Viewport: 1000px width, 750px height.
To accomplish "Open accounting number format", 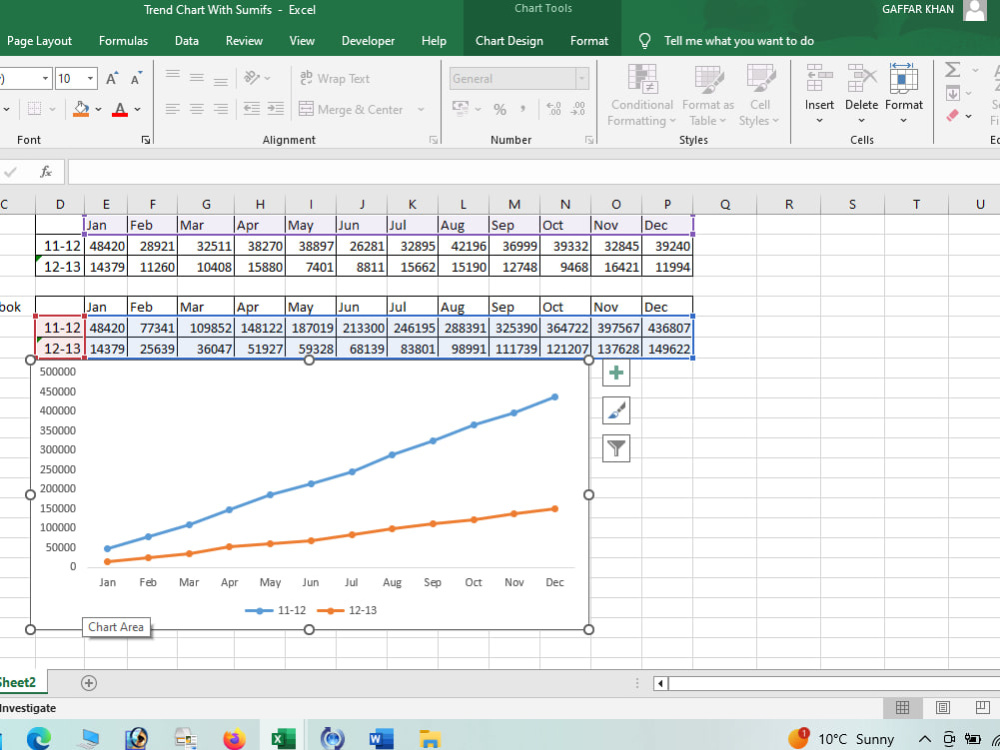I will point(460,109).
